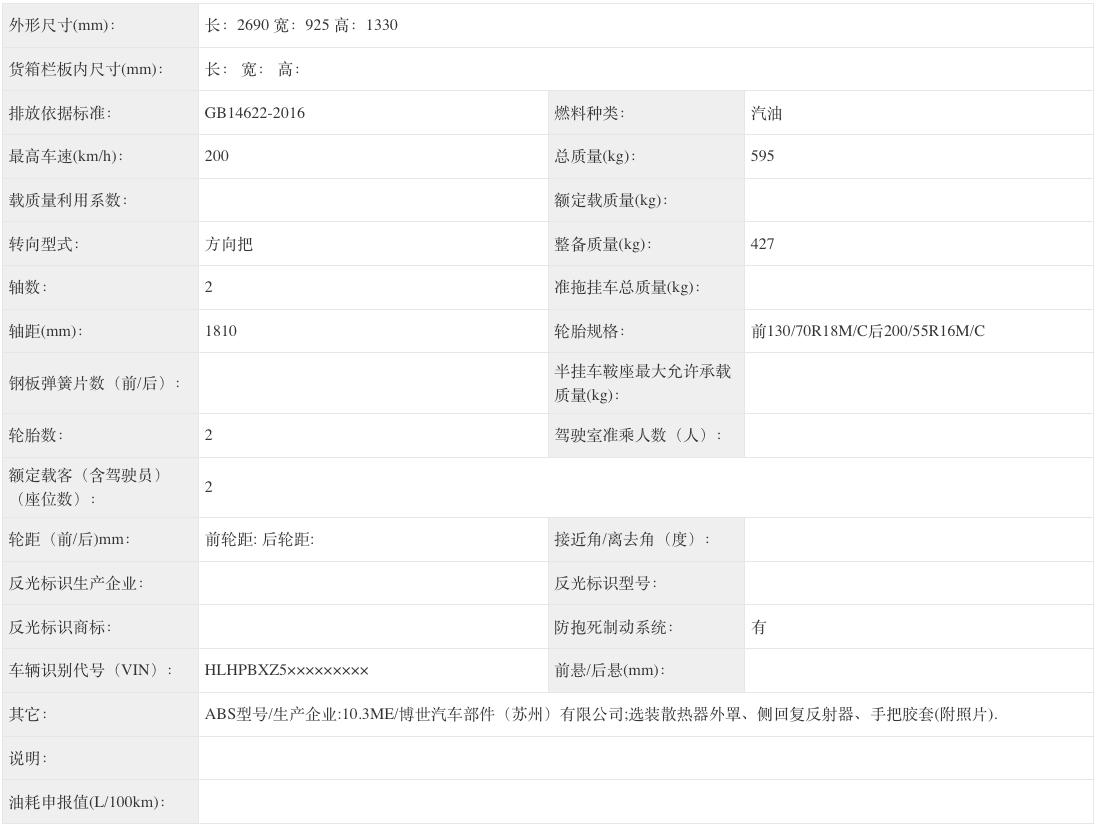Click the 半挂车鞍座最大允许承载质量(kg) label
1100x833 pixels.
pos(642,383)
